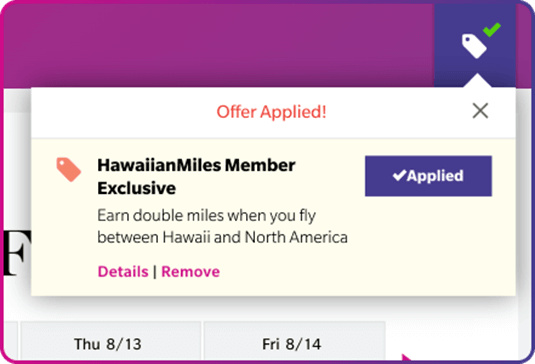Screen dimensions: 535x364
Task: Click the green checkmark on header tag
Action: [x=492, y=30]
